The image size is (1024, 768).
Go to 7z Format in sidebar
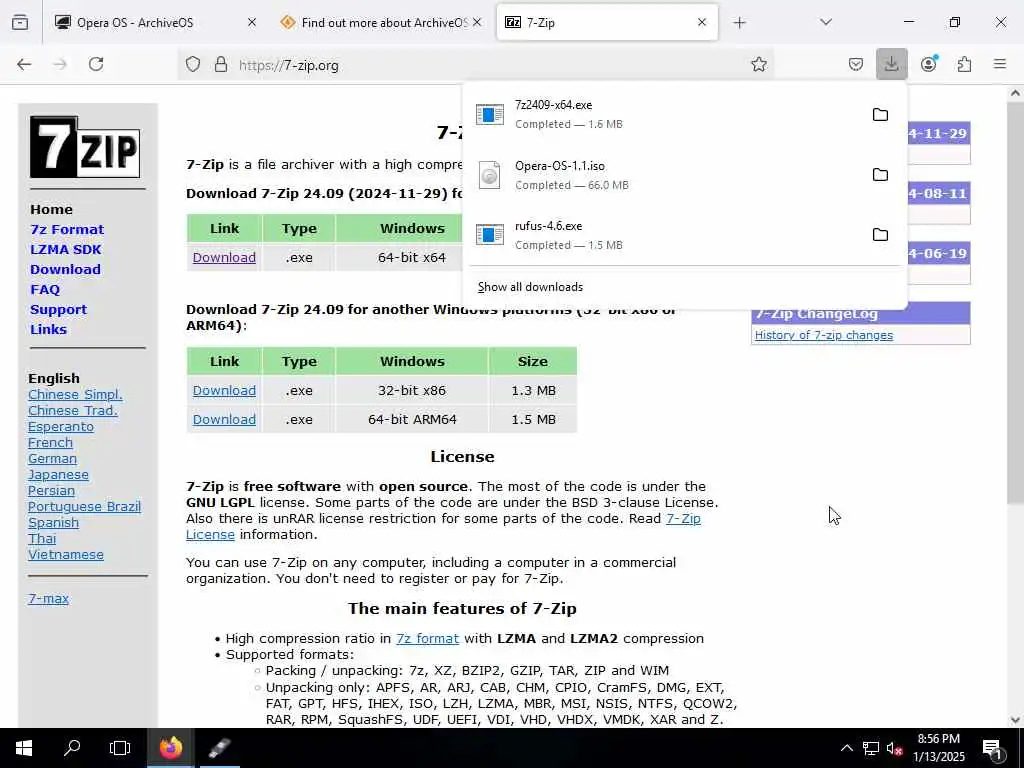point(67,230)
